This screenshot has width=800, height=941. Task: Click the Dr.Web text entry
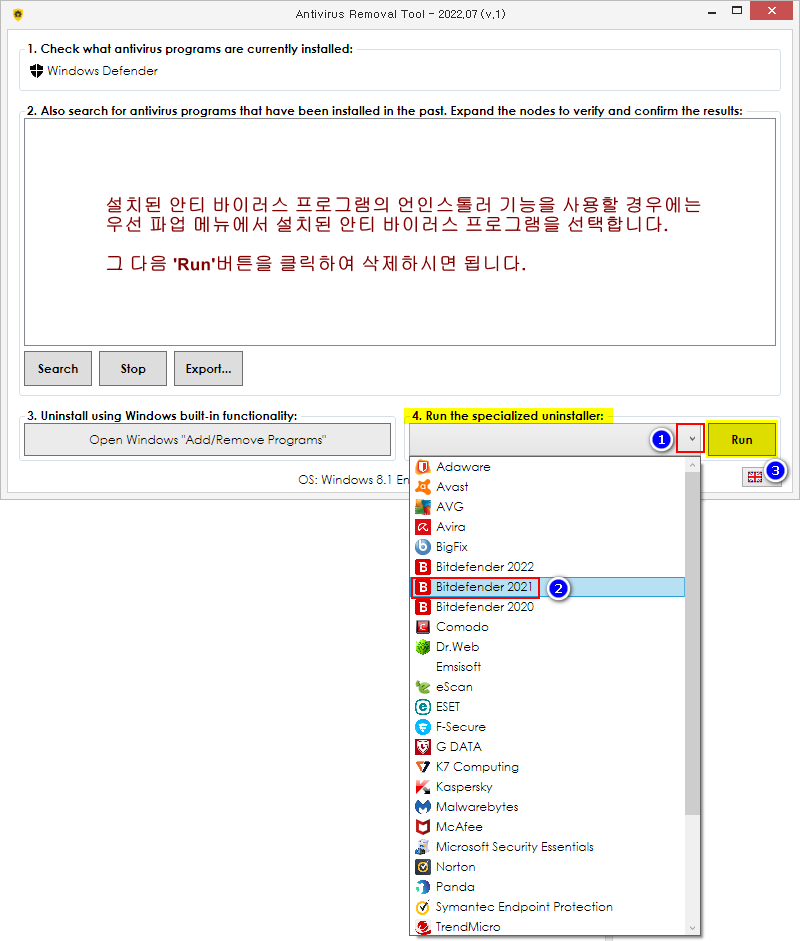coord(457,647)
